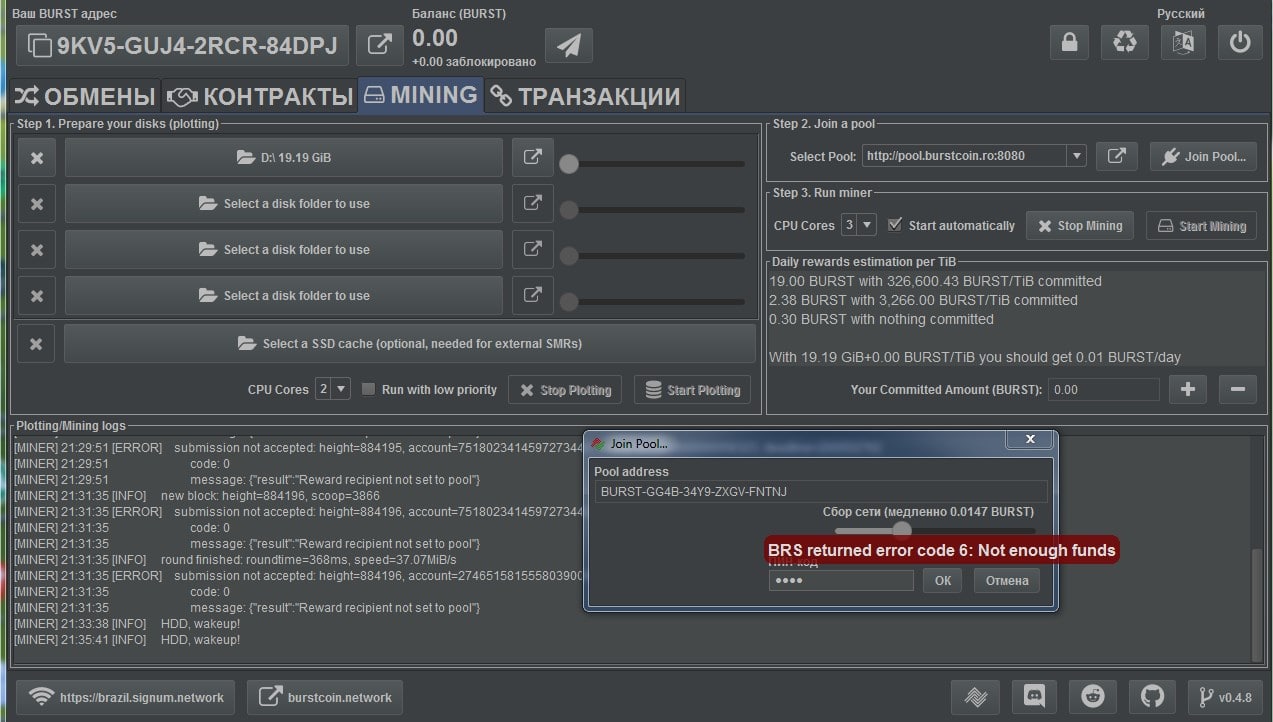
Task: Click the recycle arrows icon in the header
Action: pos(1125,43)
